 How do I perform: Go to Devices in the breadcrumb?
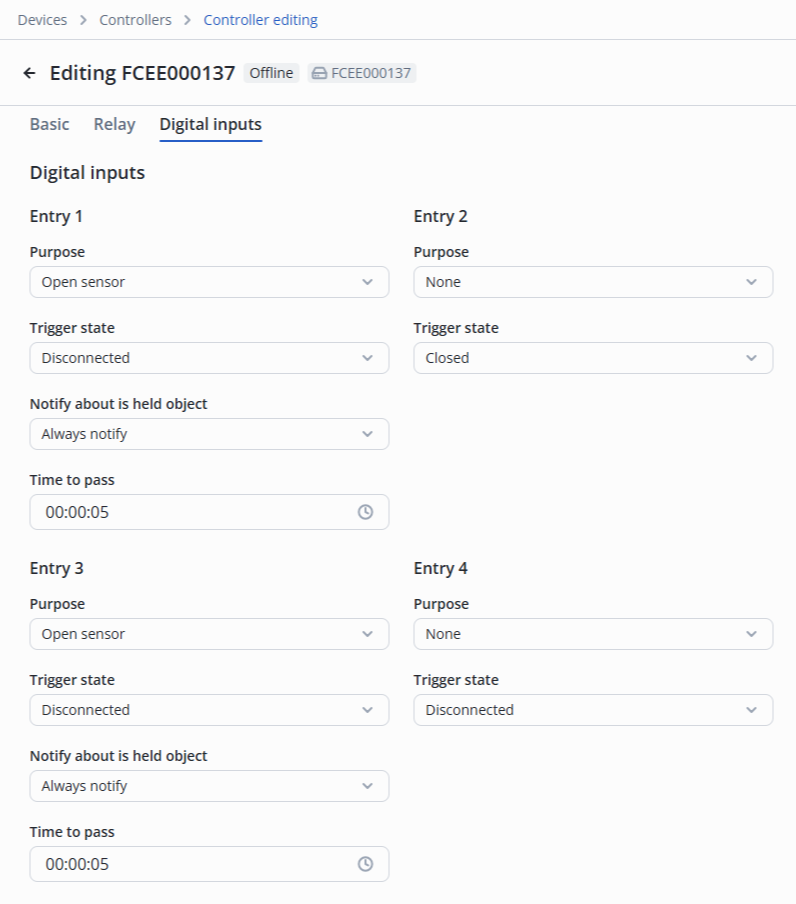tap(43, 20)
